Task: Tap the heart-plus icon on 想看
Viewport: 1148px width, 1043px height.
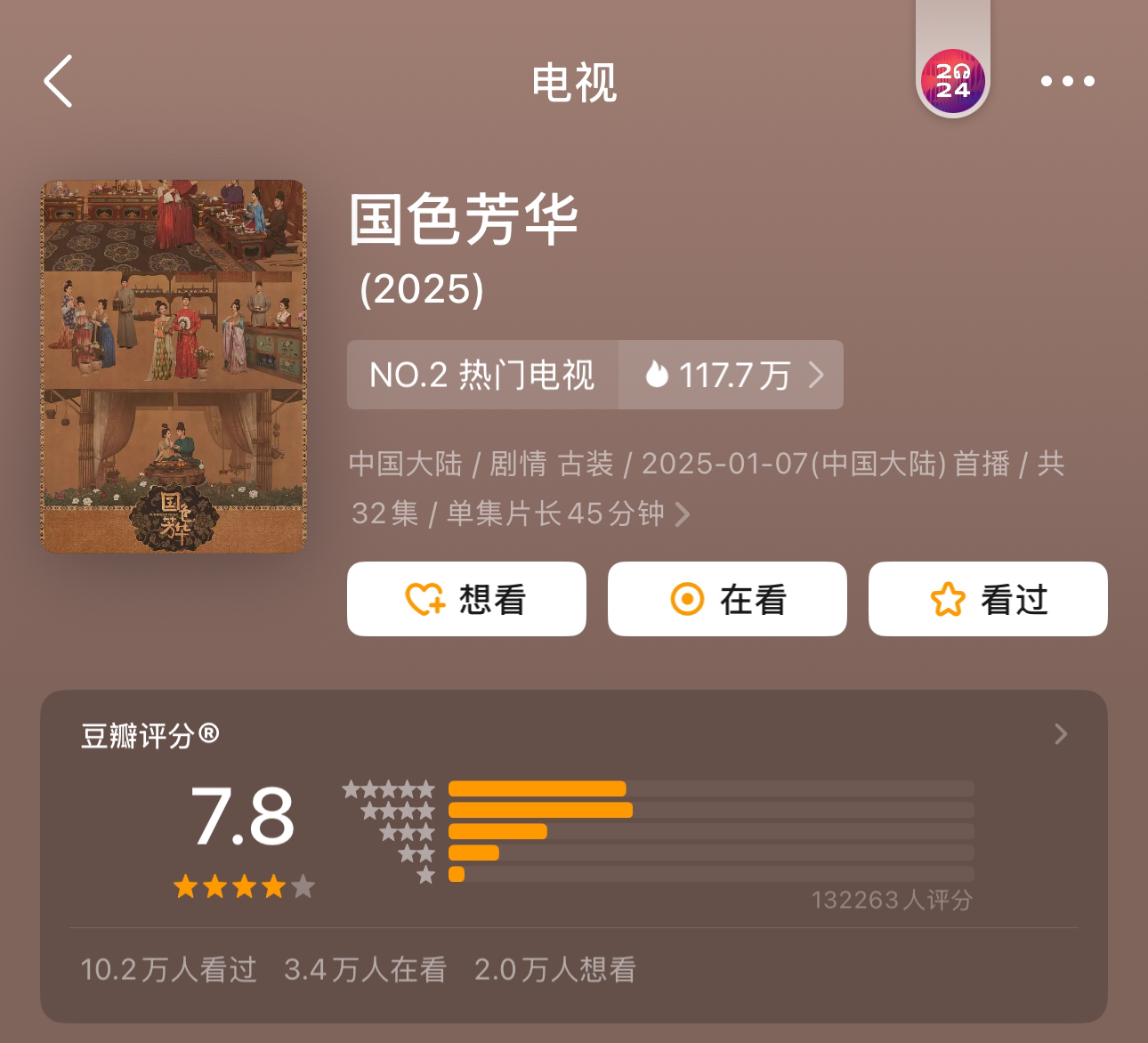Action: pyautogui.click(x=424, y=600)
